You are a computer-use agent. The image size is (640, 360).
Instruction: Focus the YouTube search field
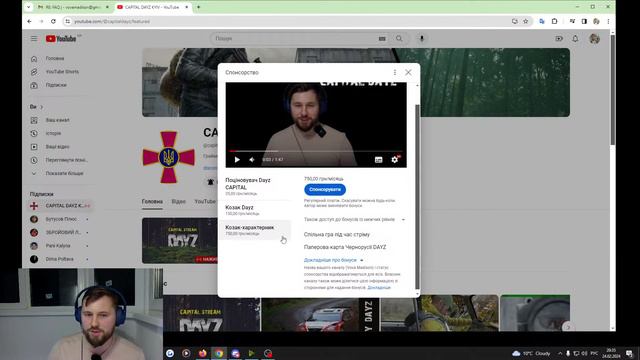pyautogui.click(x=294, y=38)
